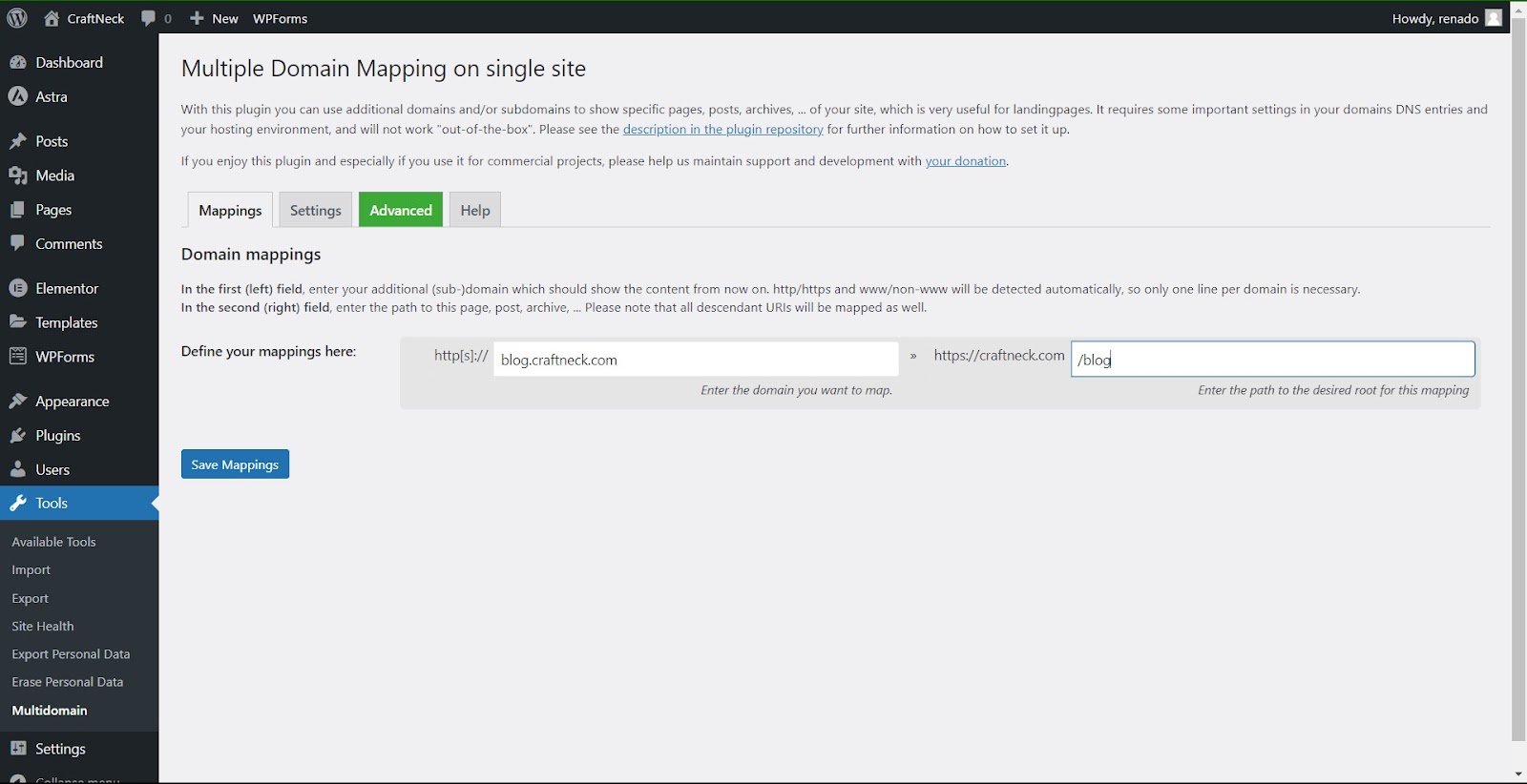1527x784 pixels.
Task: Open the comments bubble icon in admin bar
Action: [x=148, y=18]
